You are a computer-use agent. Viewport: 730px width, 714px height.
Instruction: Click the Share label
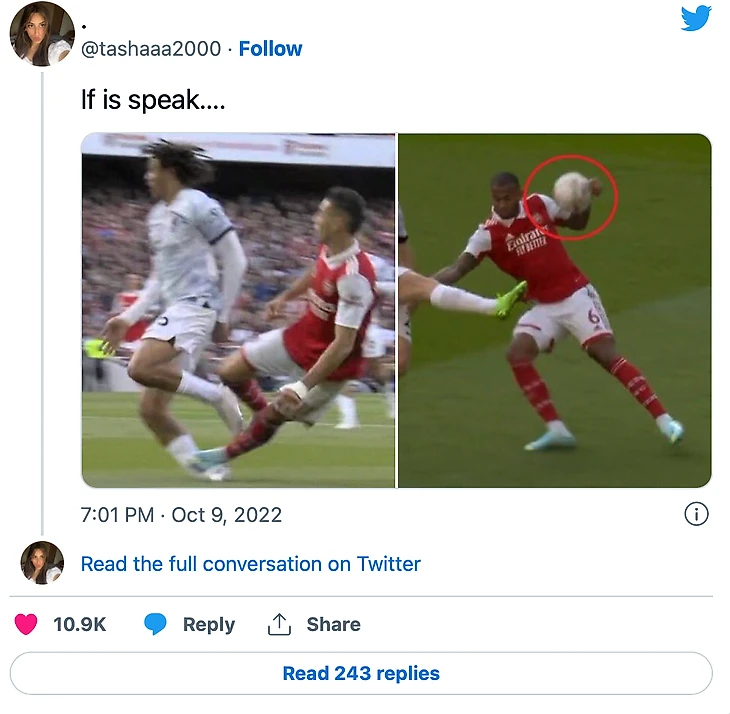pos(333,625)
